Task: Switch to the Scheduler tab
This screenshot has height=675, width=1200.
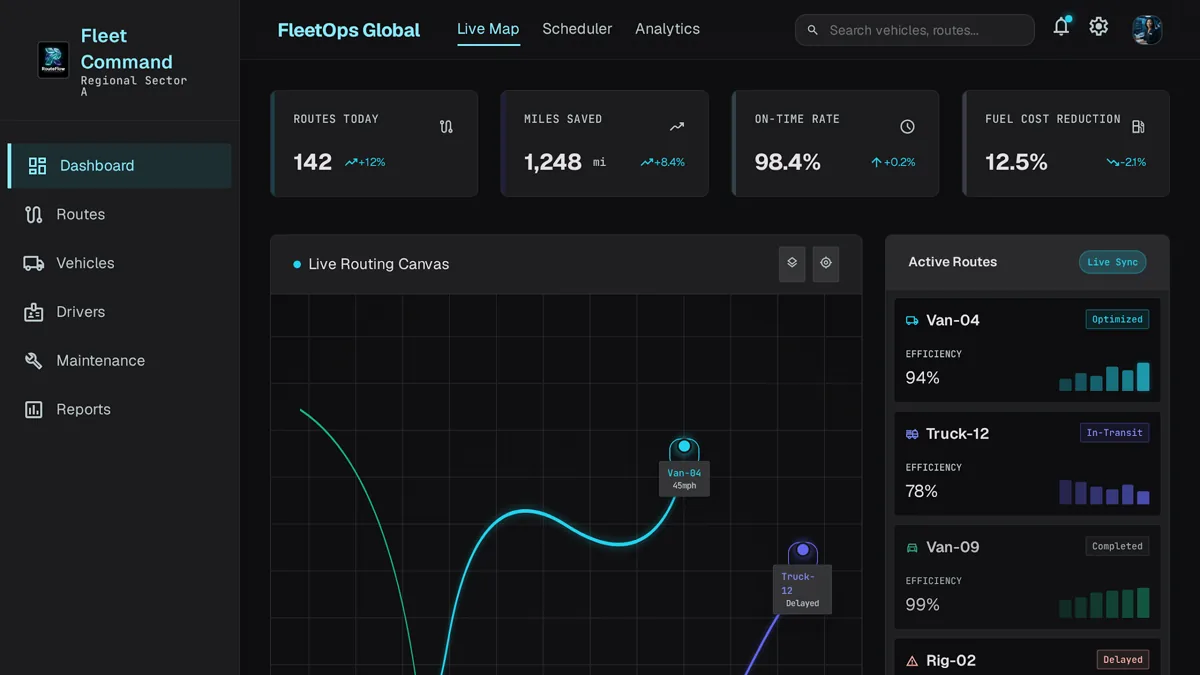Action: (577, 29)
